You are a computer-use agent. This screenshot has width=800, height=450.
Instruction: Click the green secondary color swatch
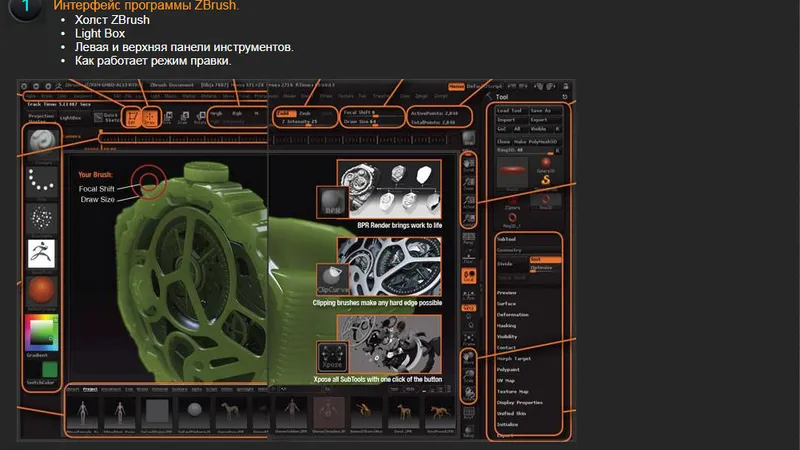pyautogui.click(x=49, y=369)
